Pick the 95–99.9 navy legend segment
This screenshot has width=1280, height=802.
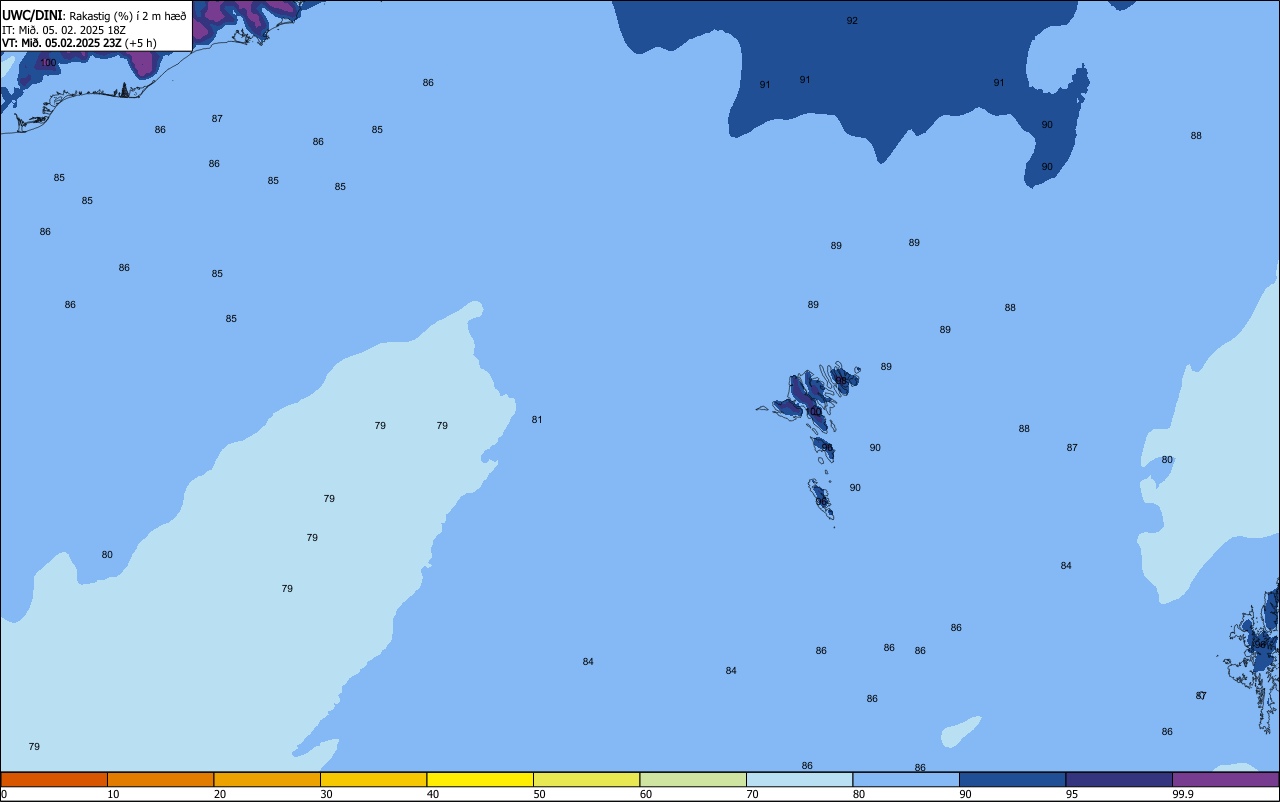1119,779
